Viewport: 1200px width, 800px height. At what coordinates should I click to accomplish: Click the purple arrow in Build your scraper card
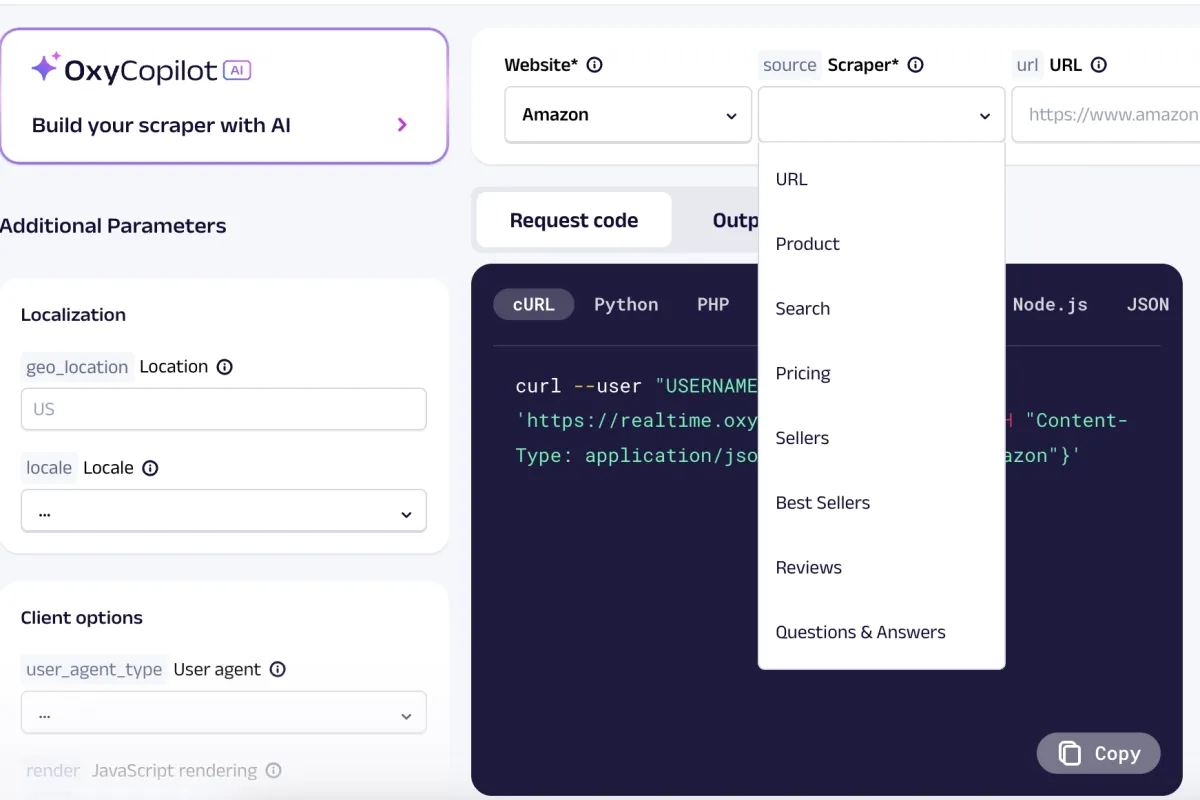point(402,125)
